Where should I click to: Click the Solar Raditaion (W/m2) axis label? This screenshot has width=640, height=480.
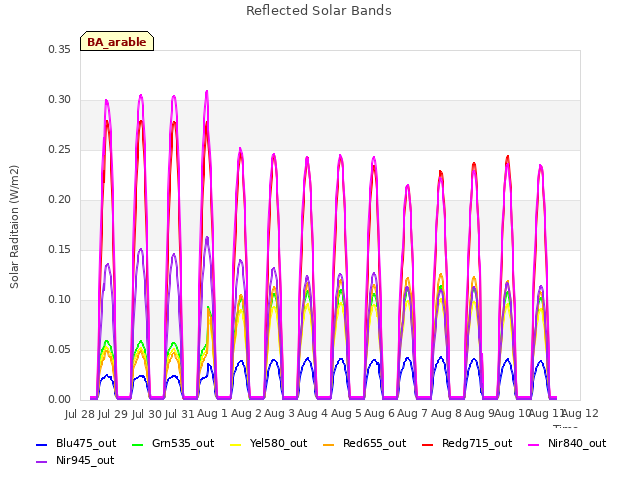click(14, 227)
